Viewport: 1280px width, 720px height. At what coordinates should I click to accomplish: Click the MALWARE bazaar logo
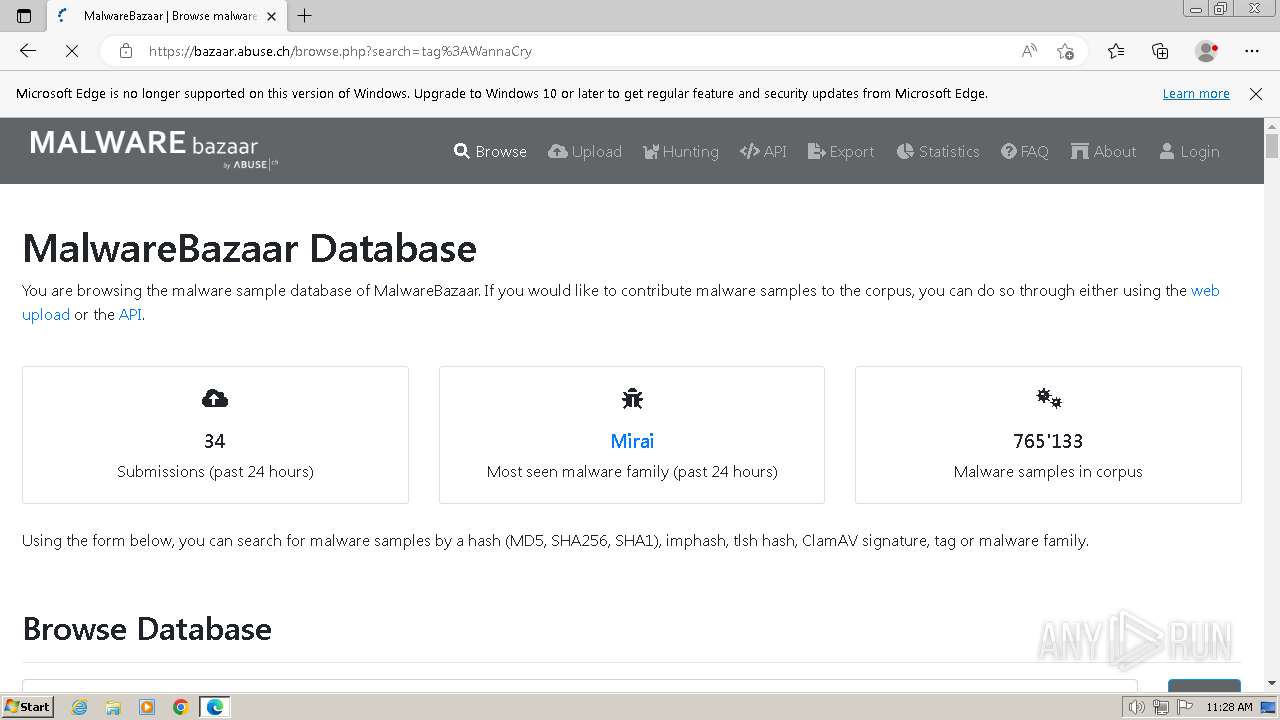click(x=154, y=149)
